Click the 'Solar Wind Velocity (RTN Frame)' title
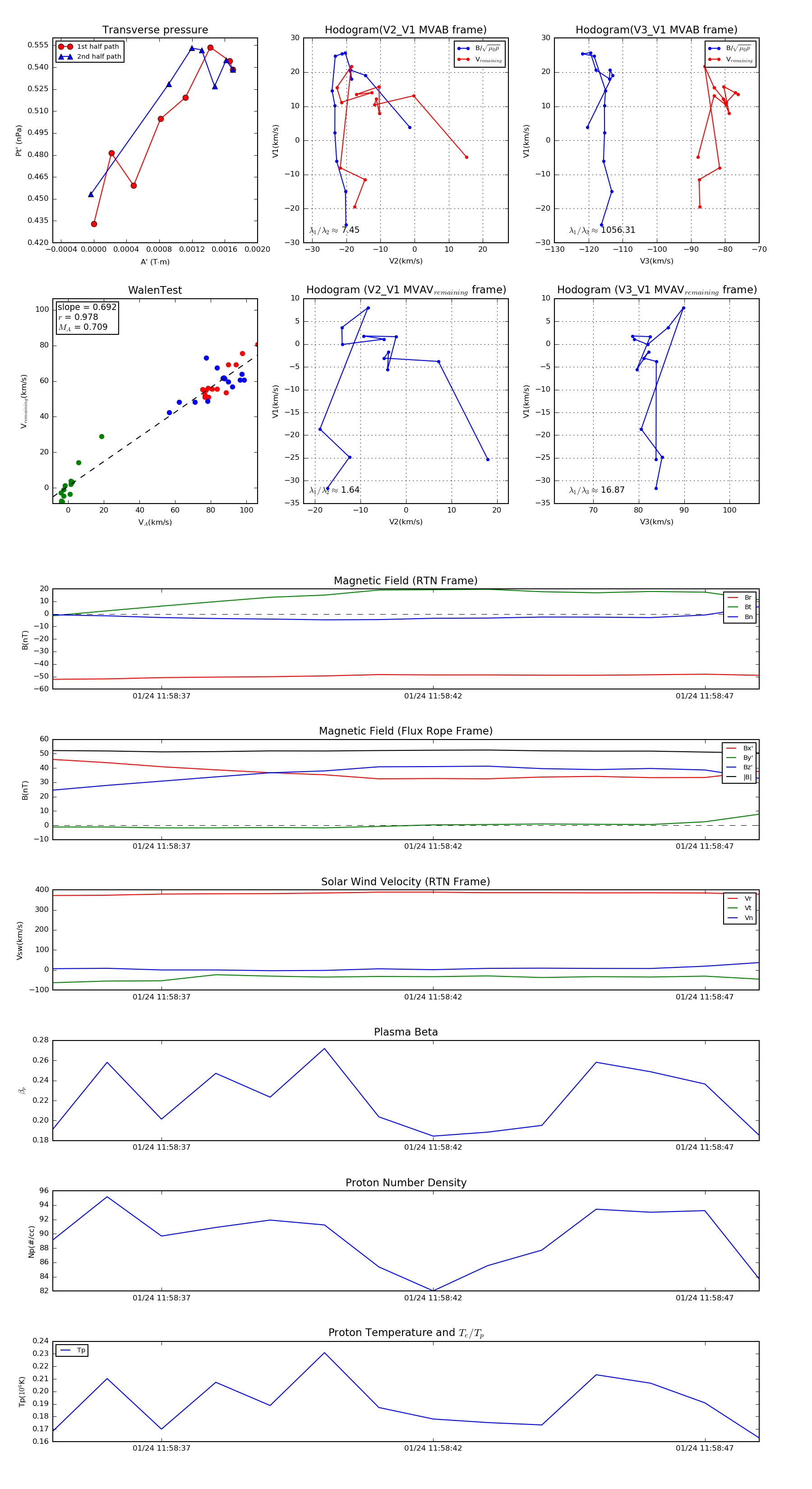The width and height of the screenshot is (812, 1489). pos(406,882)
